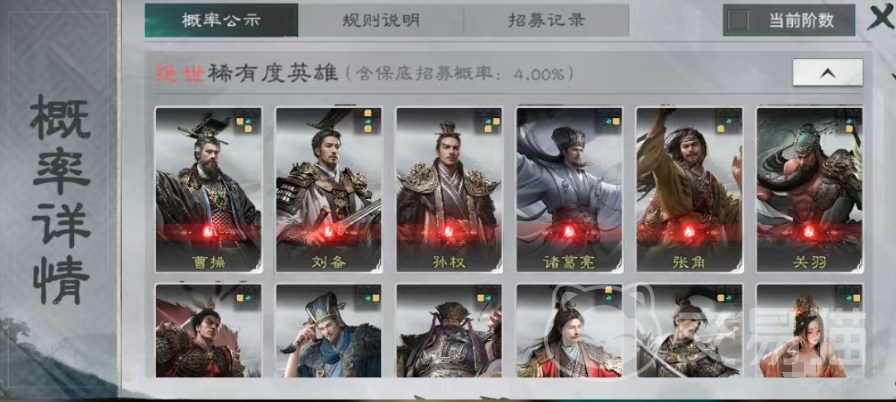Select the 概率公示 tab
The image size is (896, 402).
221,21
